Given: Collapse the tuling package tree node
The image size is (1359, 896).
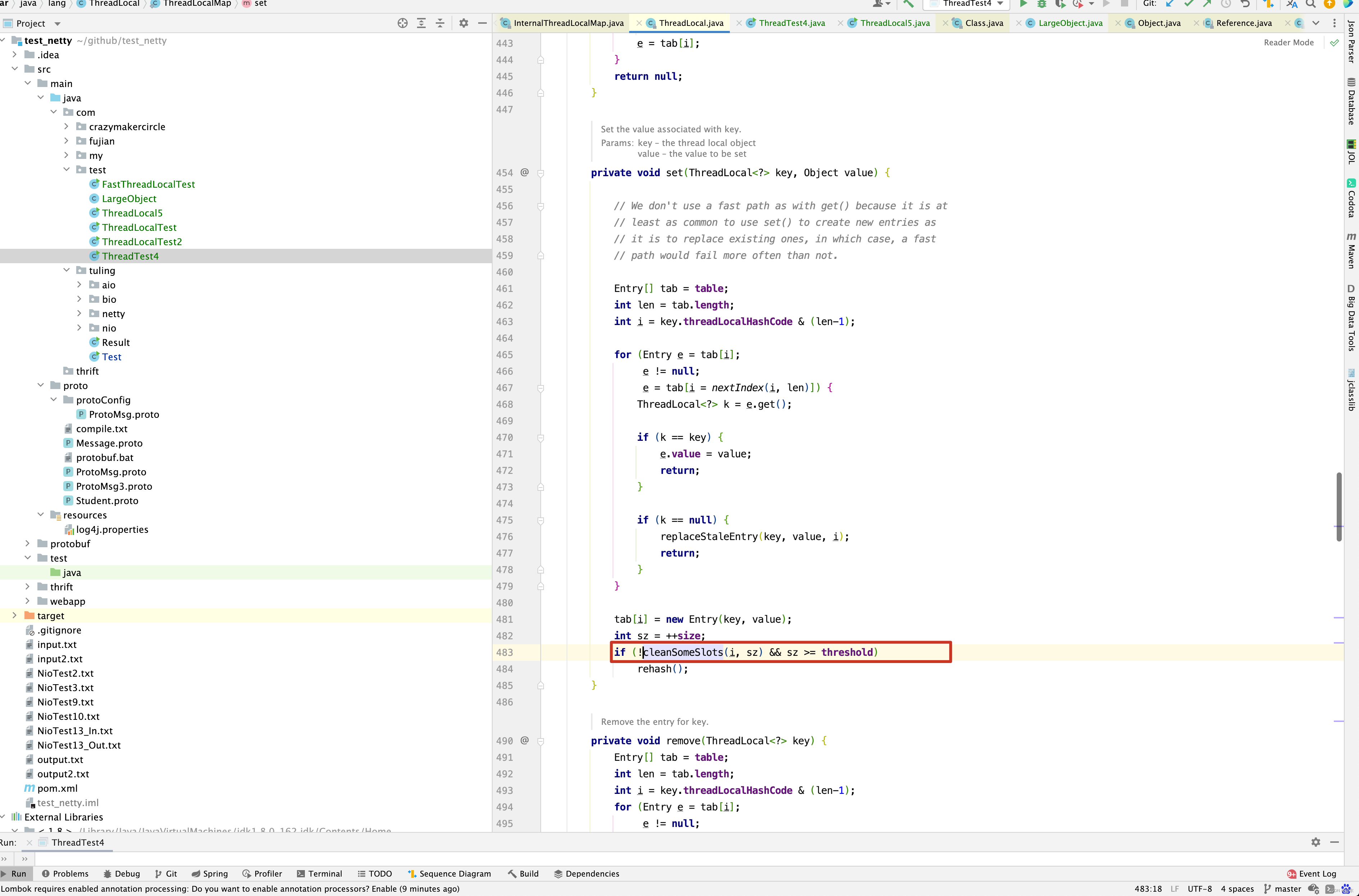Looking at the screenshot, I should [66, 270].
